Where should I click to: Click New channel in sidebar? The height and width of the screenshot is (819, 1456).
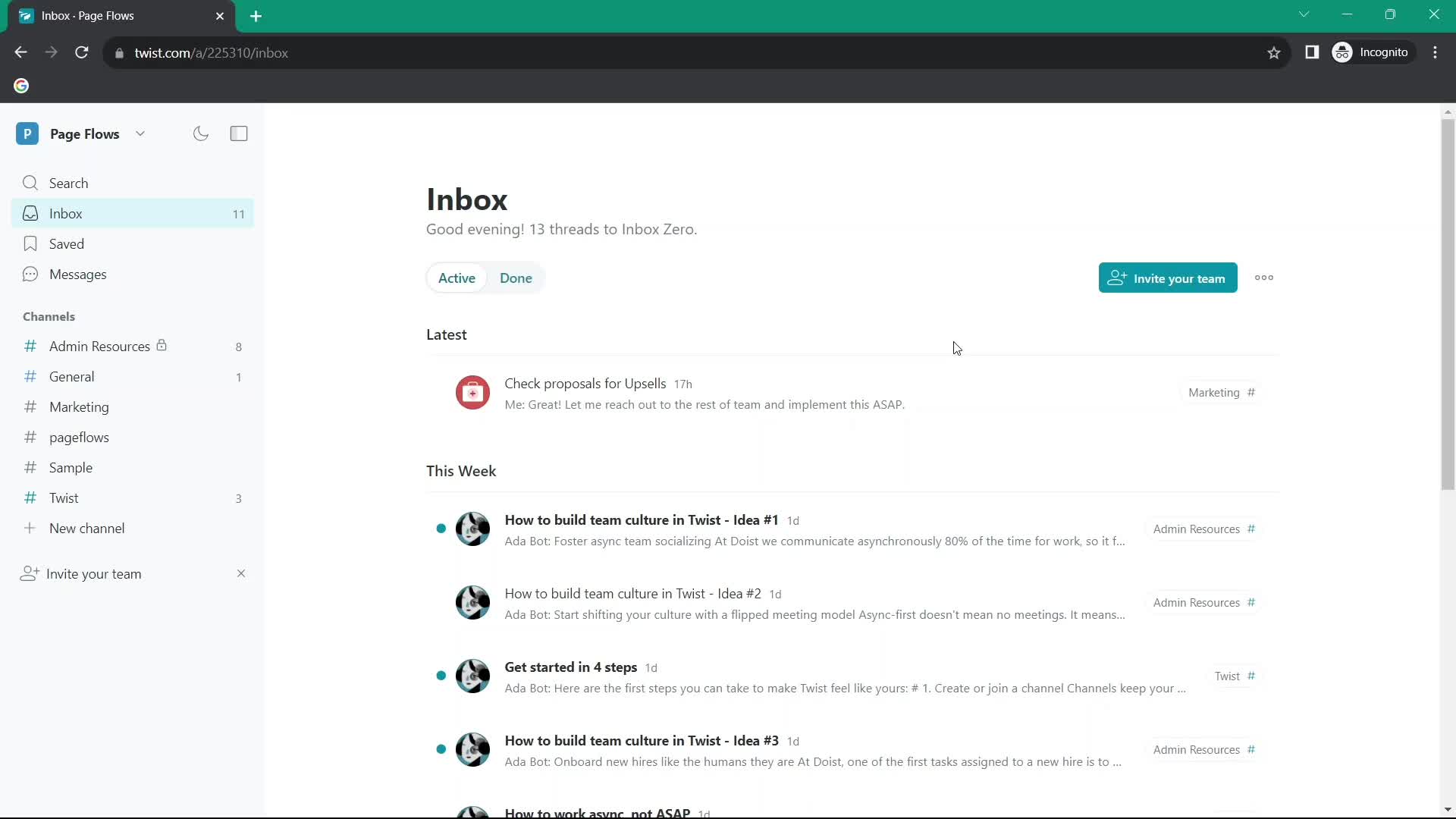tap(87, 528)
